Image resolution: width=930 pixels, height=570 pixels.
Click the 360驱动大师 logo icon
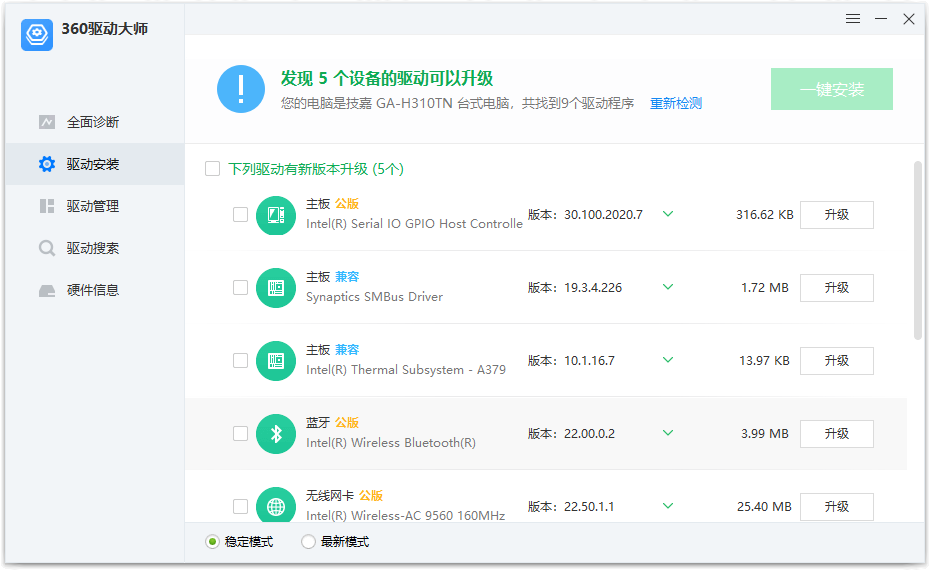coord(37,34)
